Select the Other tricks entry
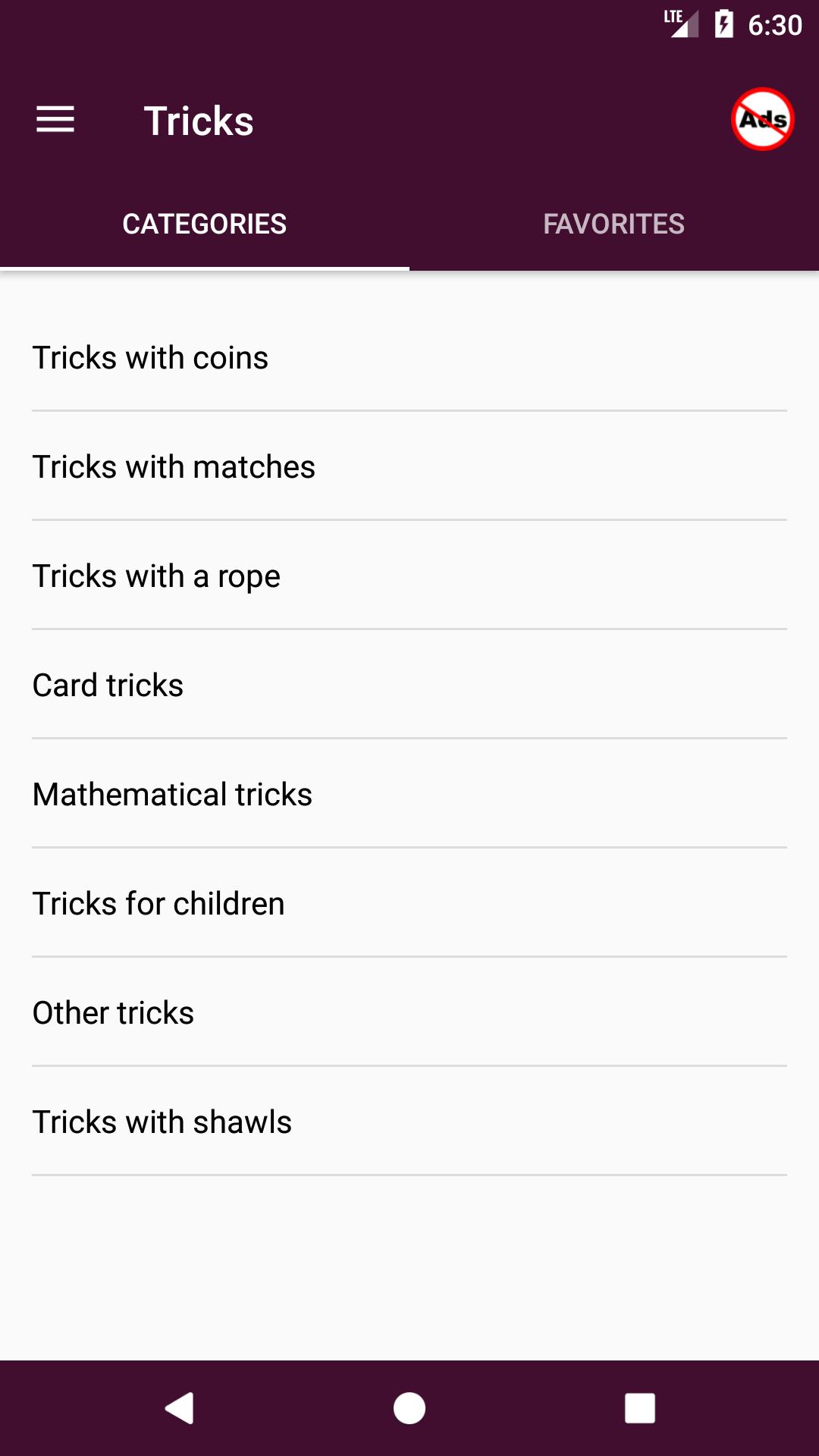The height and width of the screenshot is (1456, 819). coord(409,1012)
